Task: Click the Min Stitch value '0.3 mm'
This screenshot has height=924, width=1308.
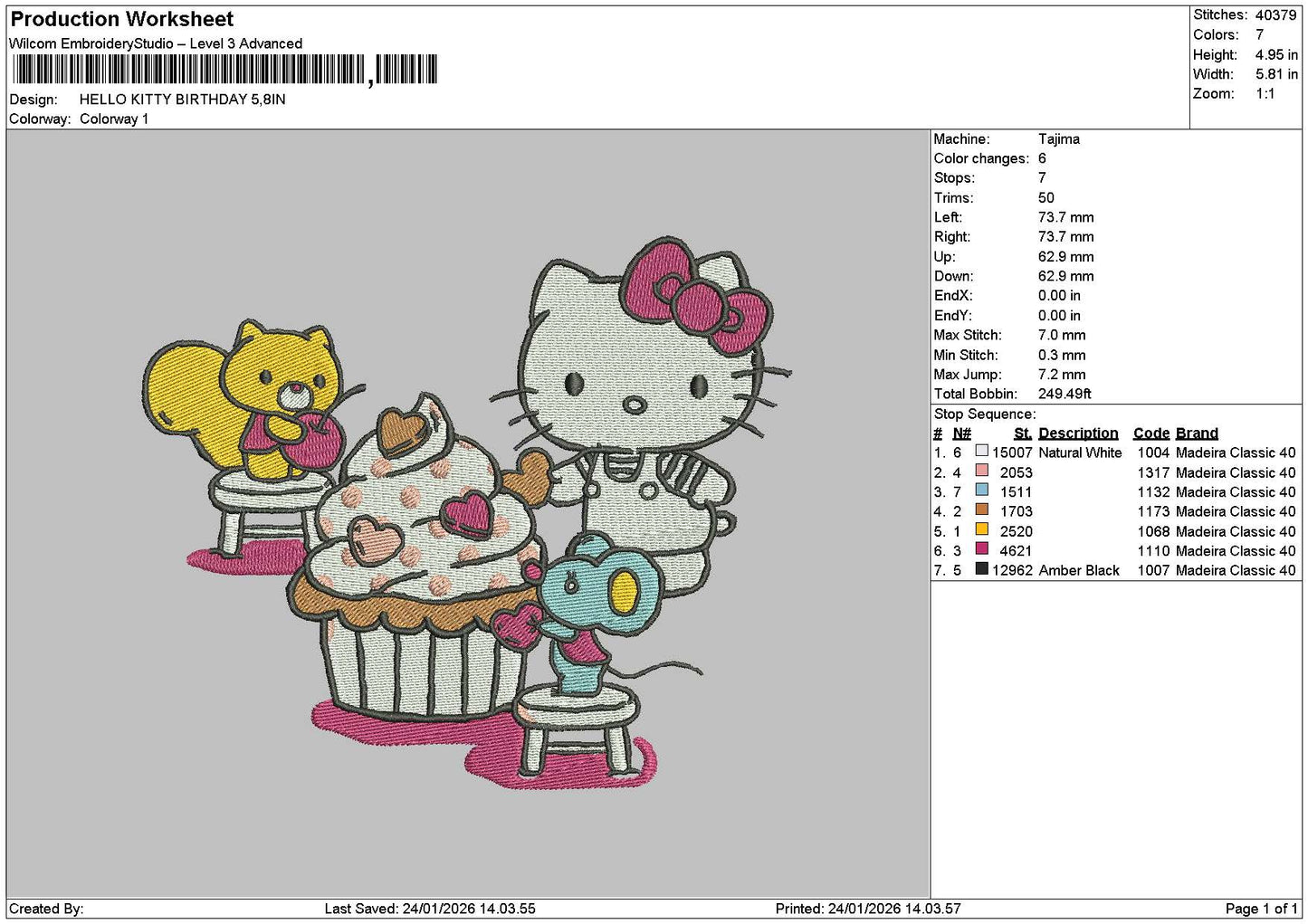Action: click(1062, 356)
